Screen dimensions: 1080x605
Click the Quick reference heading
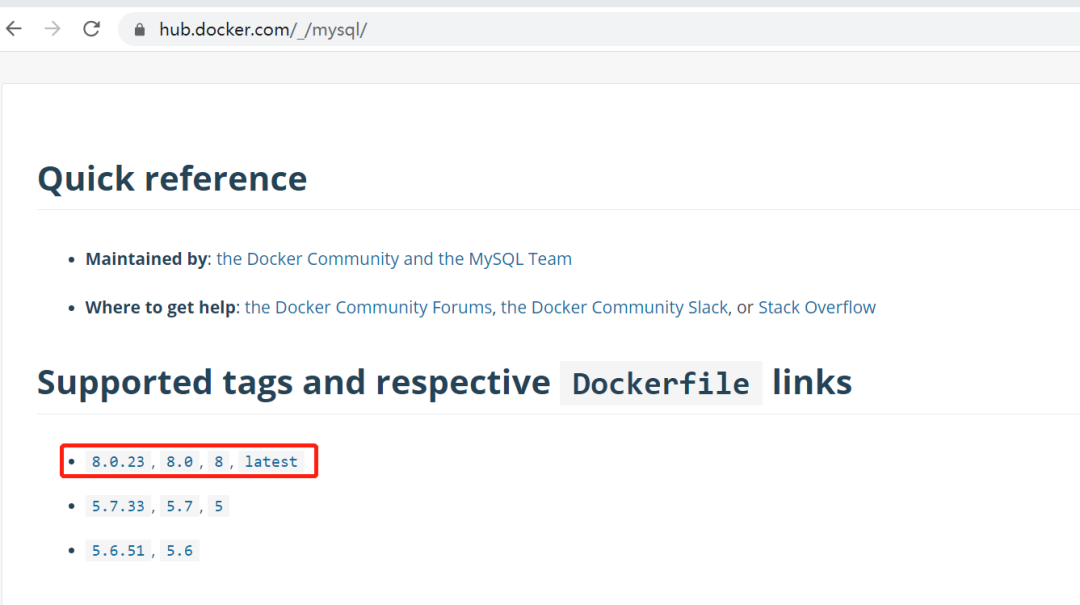(172, 179)
